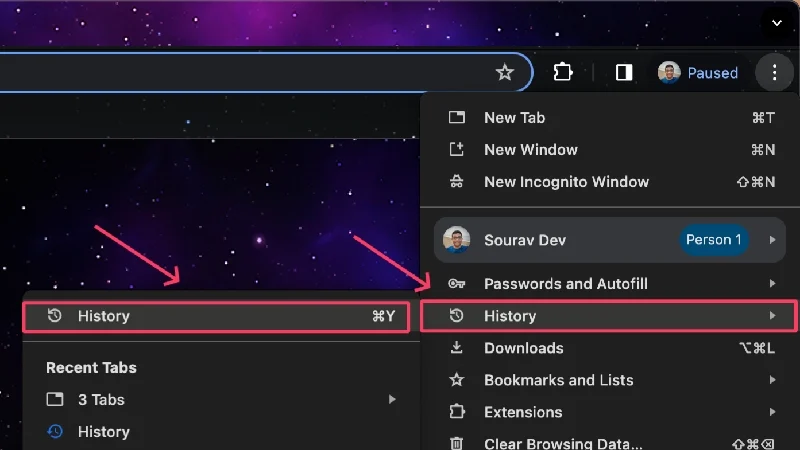
Task: Select New Tab from the menu
Action: 514,117
